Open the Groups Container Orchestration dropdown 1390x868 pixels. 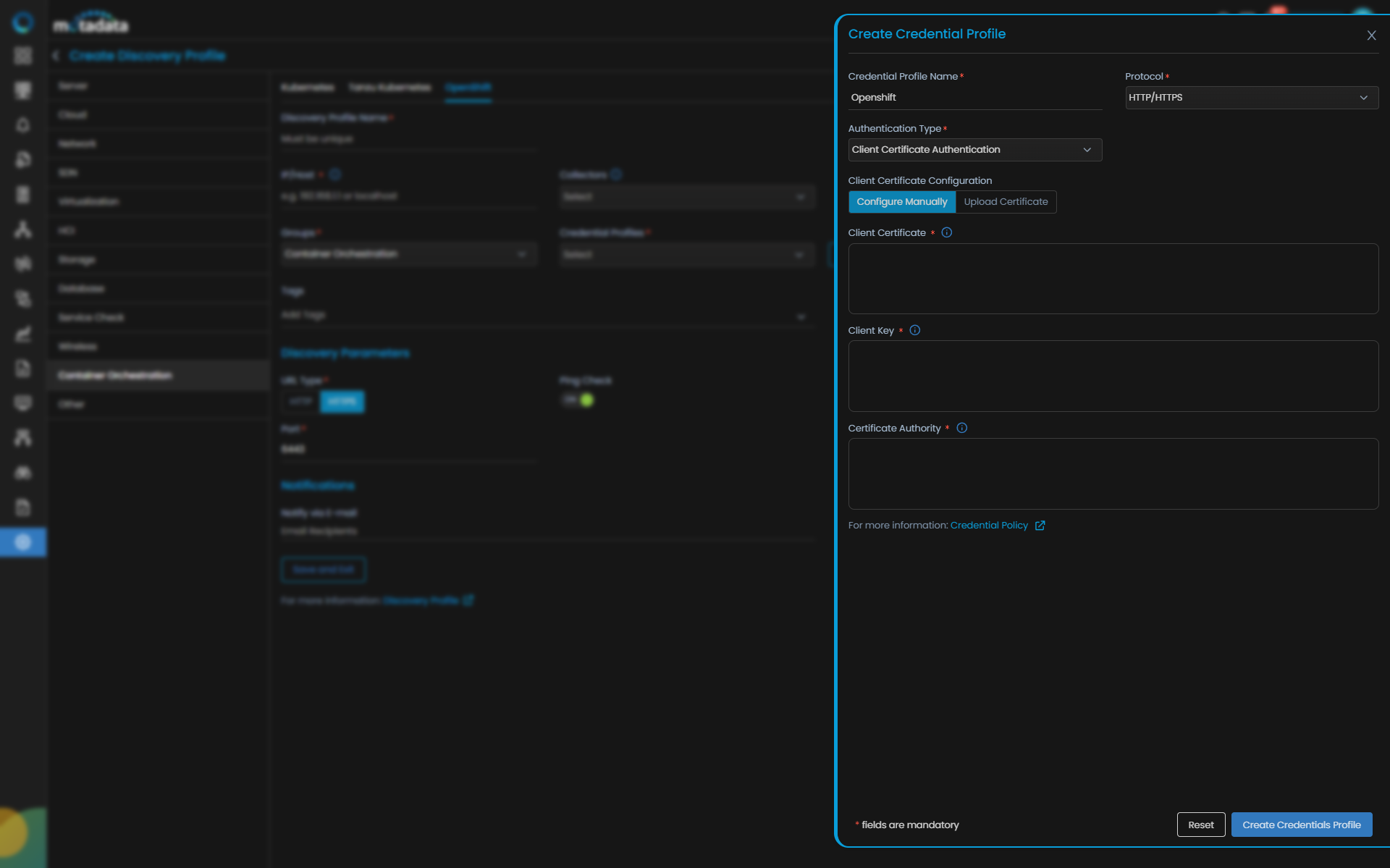coord(408,254)
